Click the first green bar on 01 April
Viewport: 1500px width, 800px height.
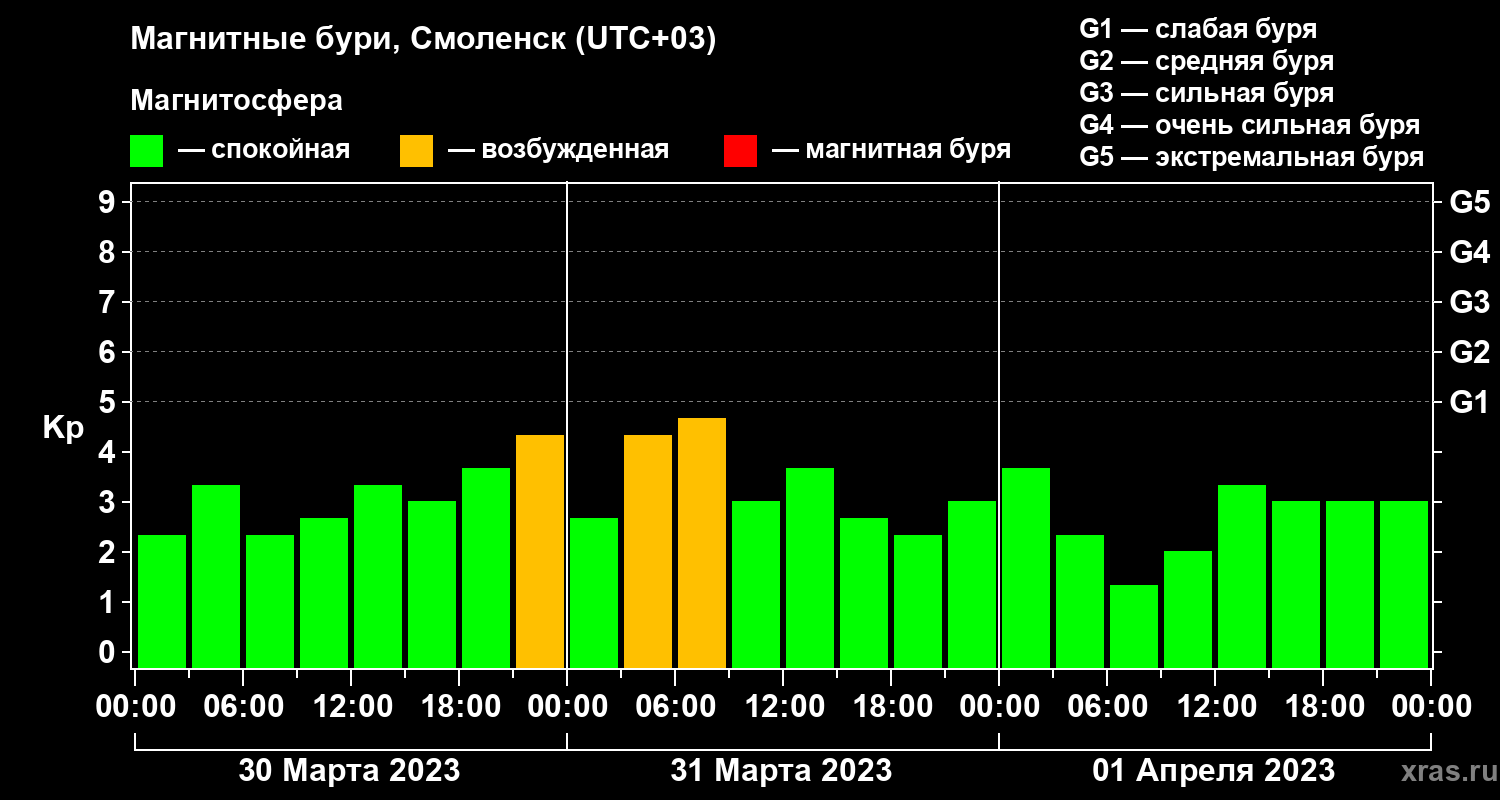click(x=1026, y=568)
